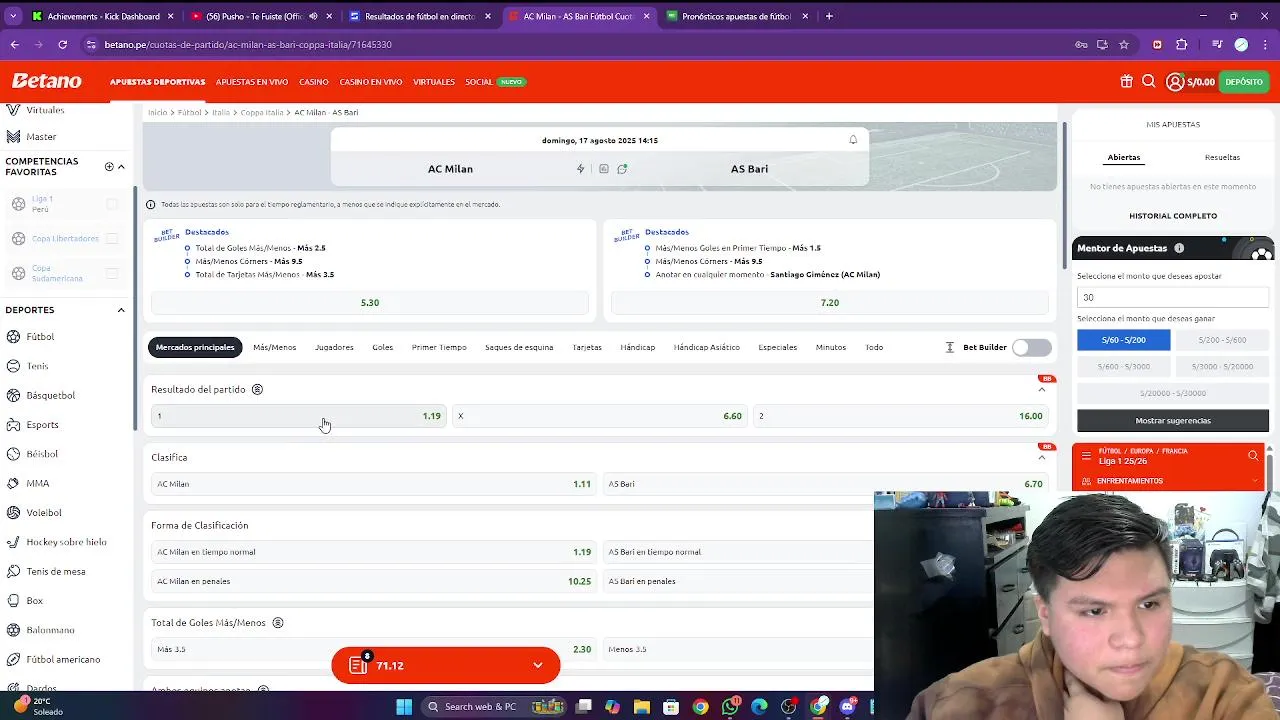Click the Betano logo

pyautogui.click(x=47, y=81)
